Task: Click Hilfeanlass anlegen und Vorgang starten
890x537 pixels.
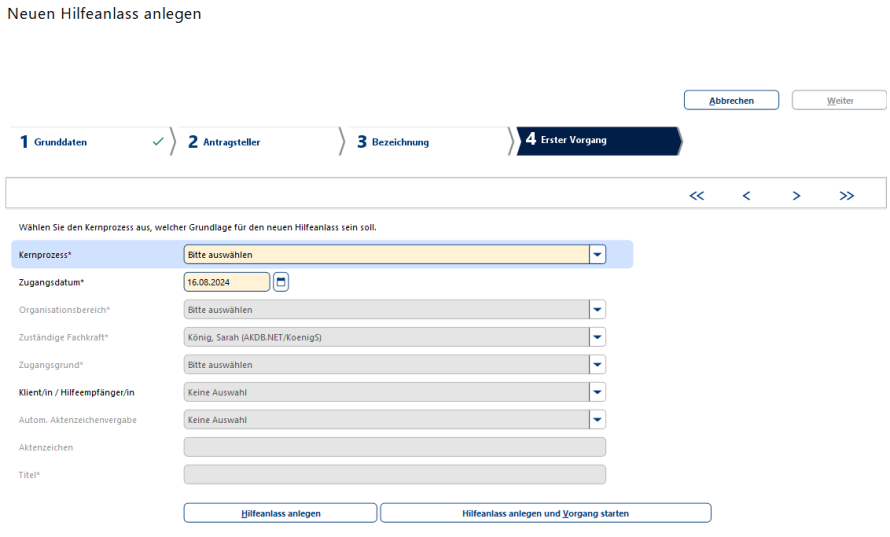Action: (545, 513)
